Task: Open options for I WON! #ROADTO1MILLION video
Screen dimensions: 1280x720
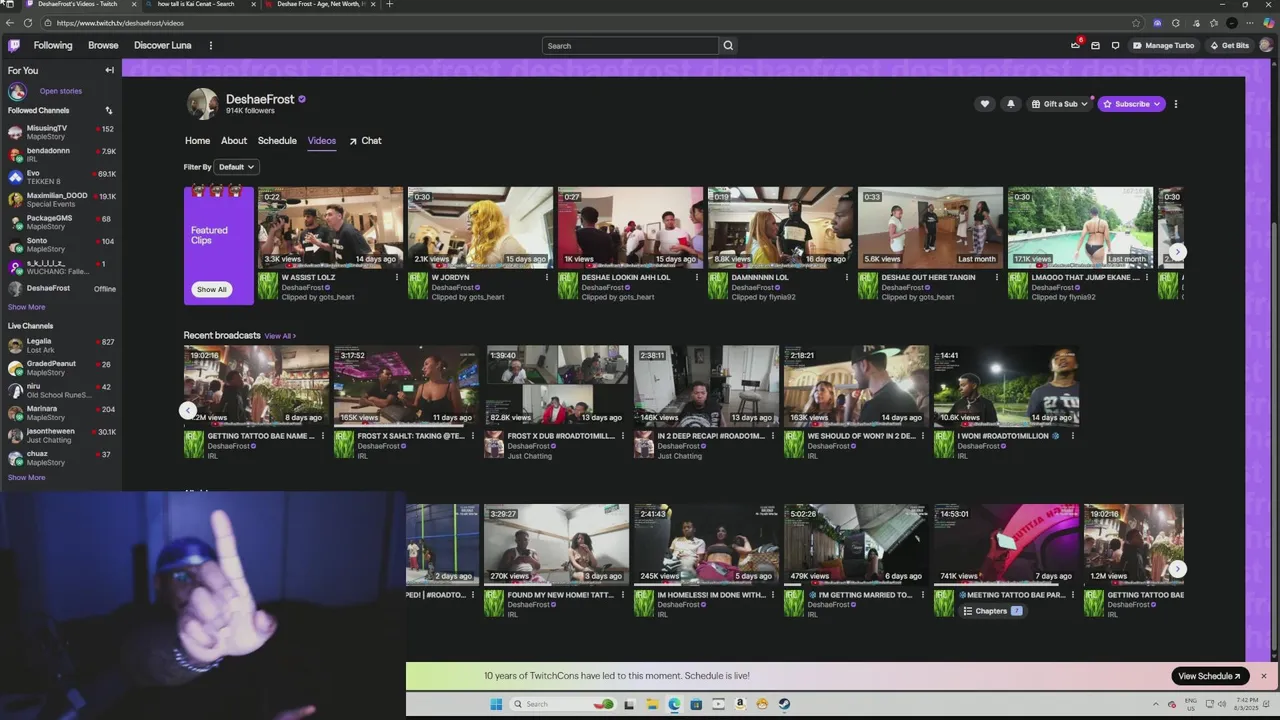Action: (x=1073, y=436)
